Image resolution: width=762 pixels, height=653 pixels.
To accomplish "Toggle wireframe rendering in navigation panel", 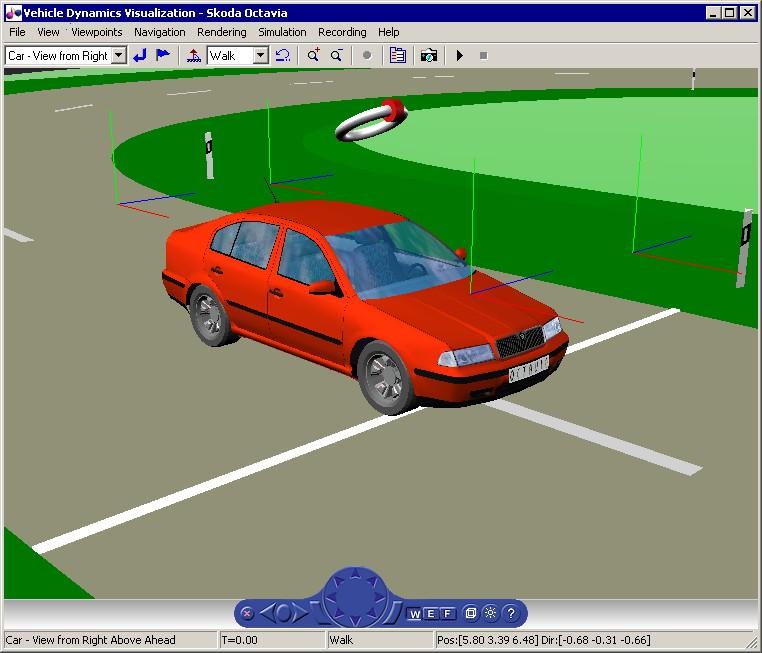I will click(470, 613).
